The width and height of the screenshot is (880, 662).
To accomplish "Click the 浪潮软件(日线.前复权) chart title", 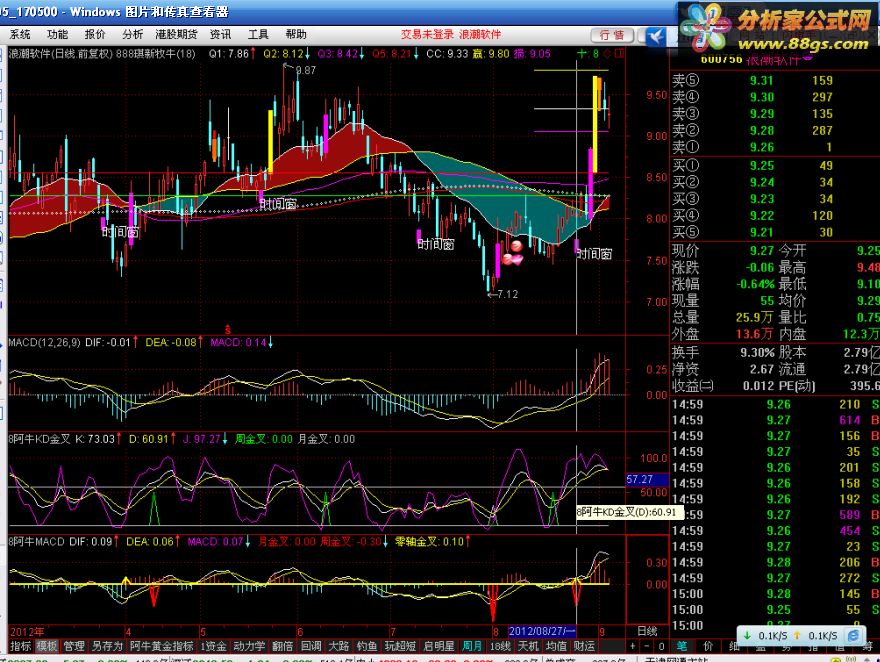I will [62, 54].
